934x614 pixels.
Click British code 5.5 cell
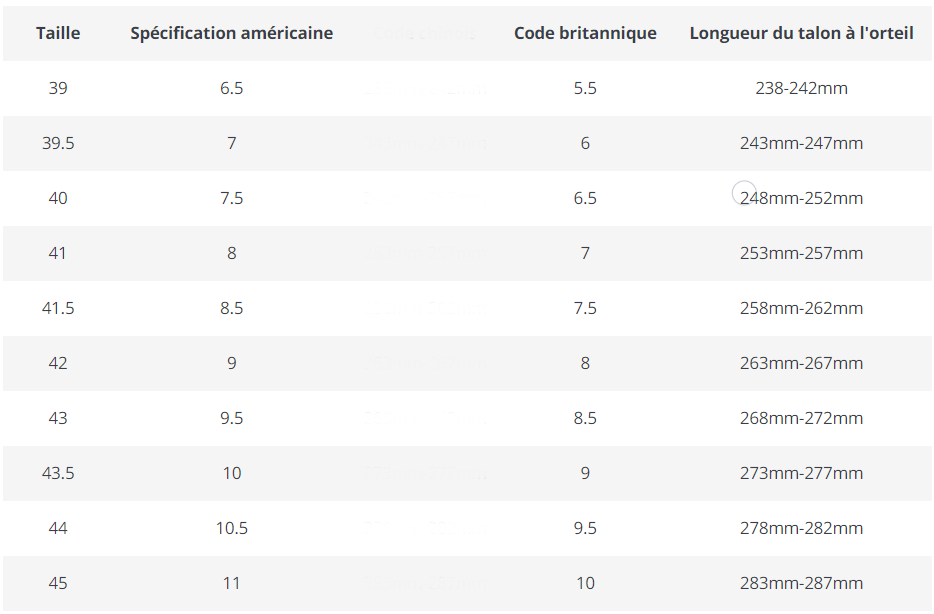[x=585, y=88]
